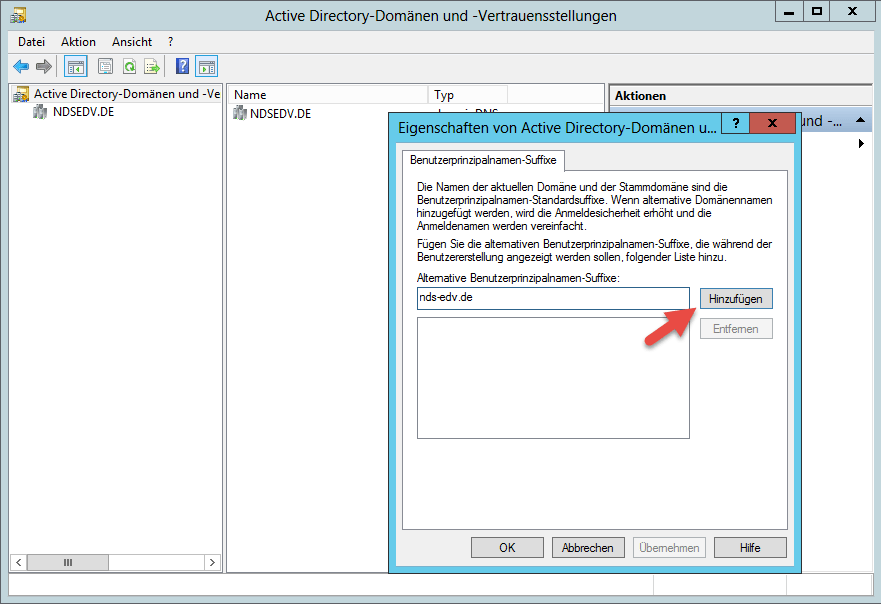Click the NDSEDV.DE domain icon in the list
This screenshot has width=881, height=604.
click(x=239, y=113)
